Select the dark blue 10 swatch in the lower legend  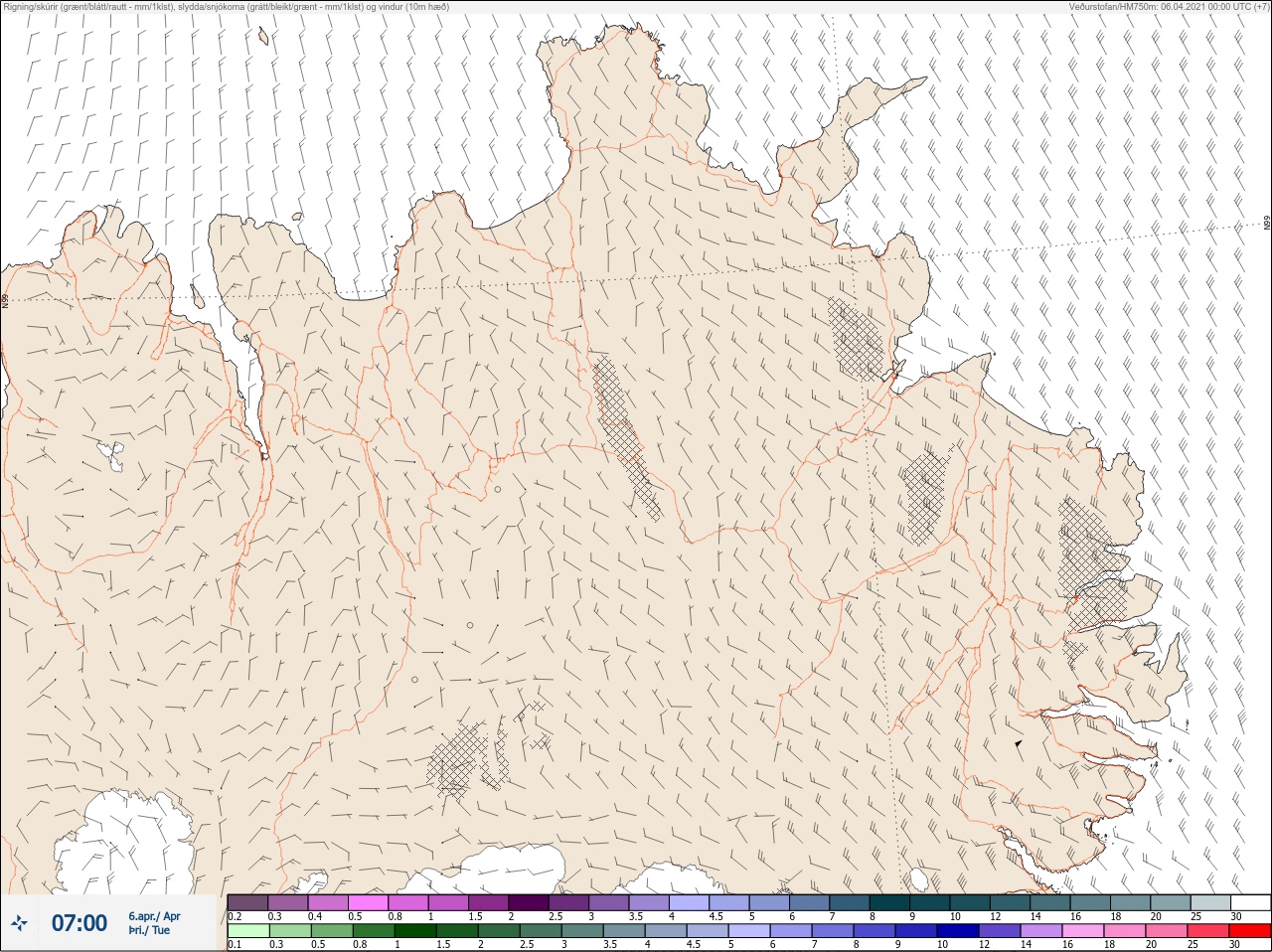tap(958, 931)
